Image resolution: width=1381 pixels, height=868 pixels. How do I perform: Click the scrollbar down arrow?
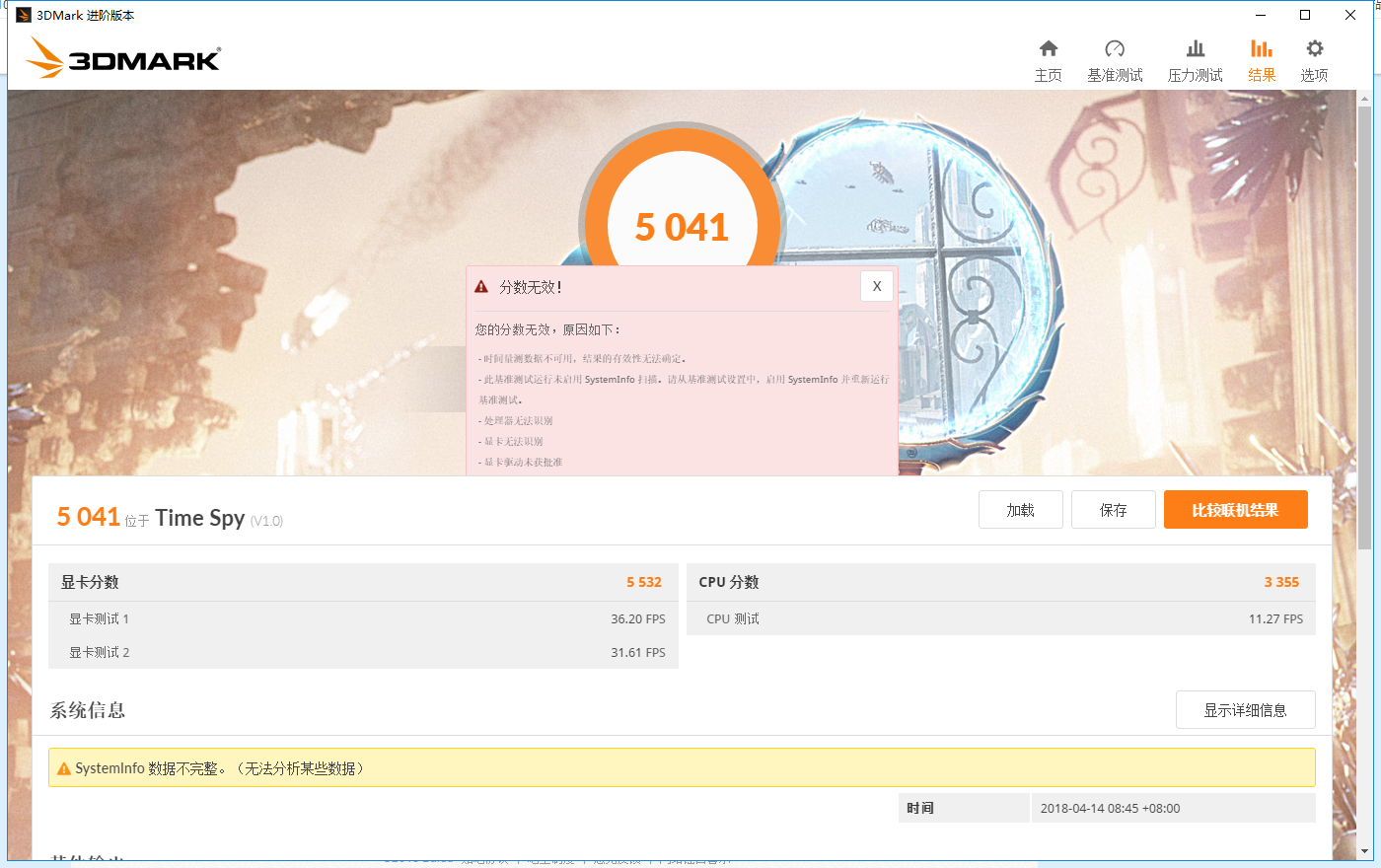(1365, 851)
